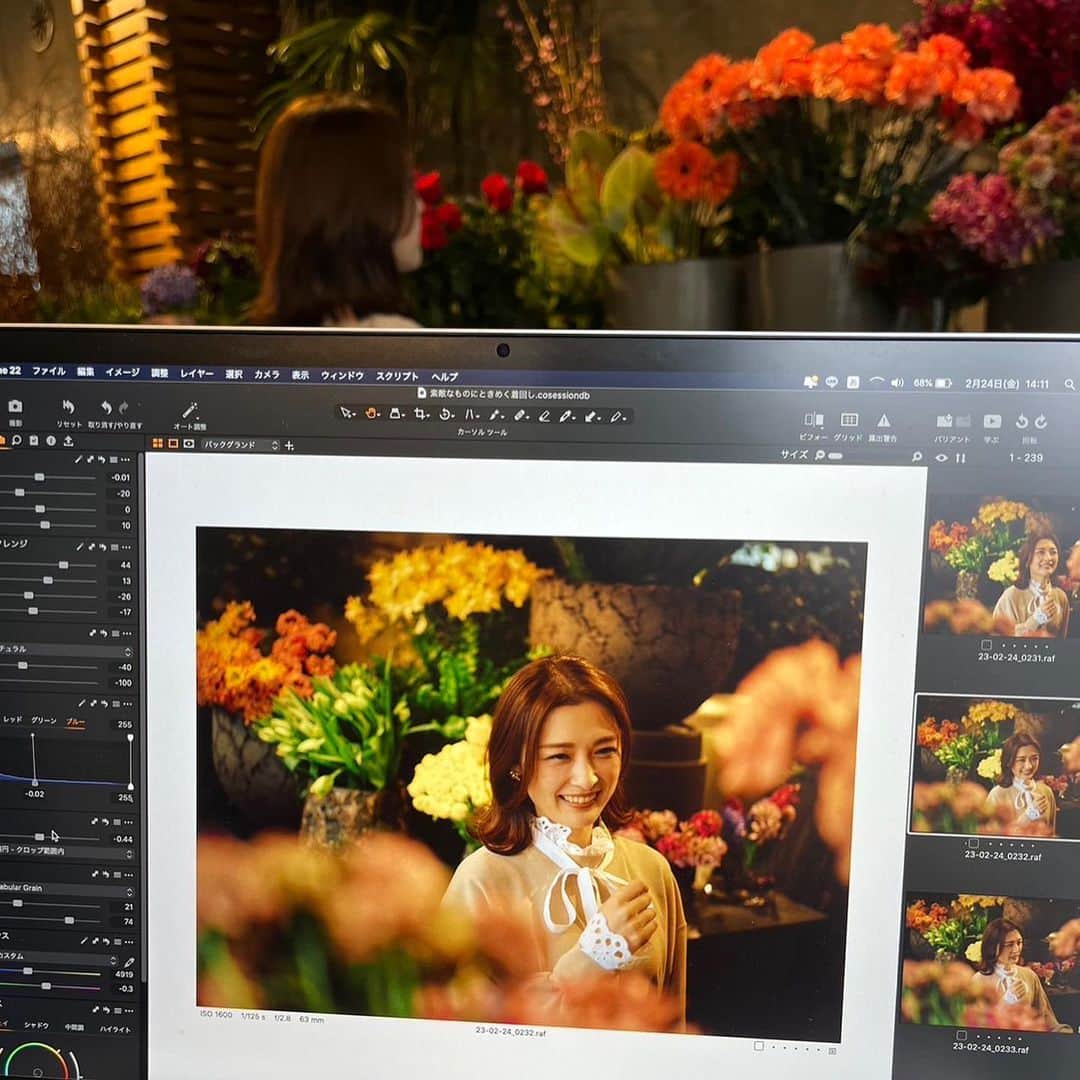Viewport: 1080px width, 1080px height.
Task: Click the browser sort arrows icon
Action: [x=961, y=458]
